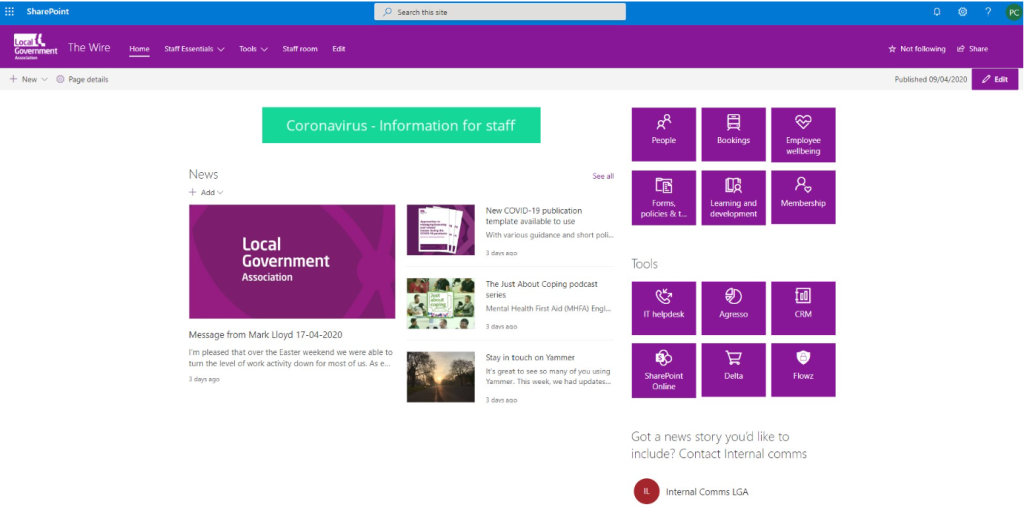Image resolution: width=1024 pixels, height=516 pixels.
Task: Open the Flowz tile
Action: (803, 370)
